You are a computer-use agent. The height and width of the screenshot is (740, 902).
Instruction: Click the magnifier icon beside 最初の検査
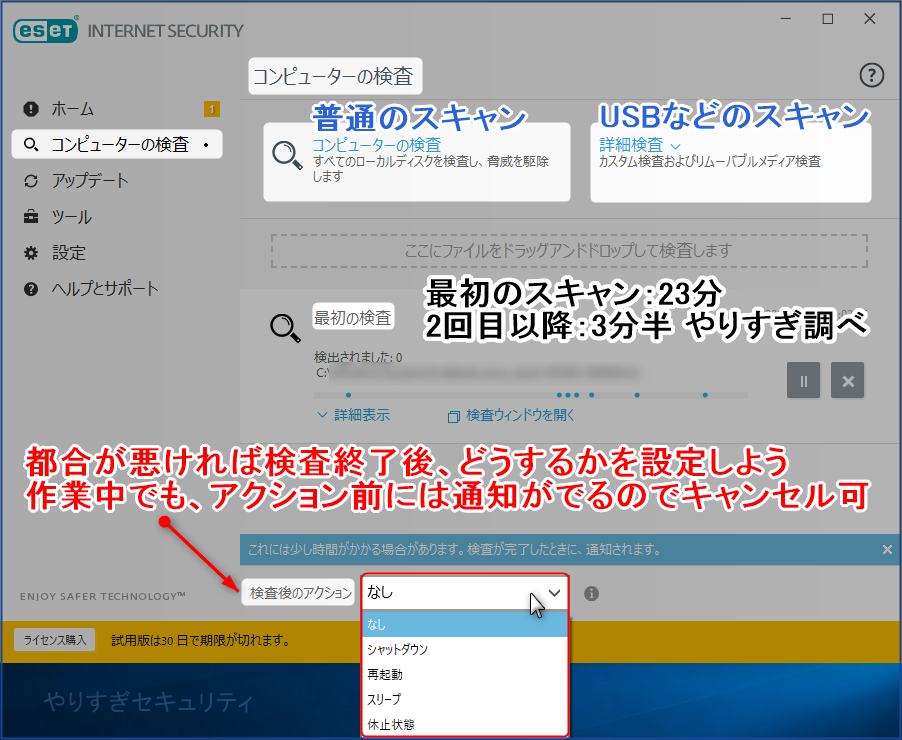coord(285,328)
